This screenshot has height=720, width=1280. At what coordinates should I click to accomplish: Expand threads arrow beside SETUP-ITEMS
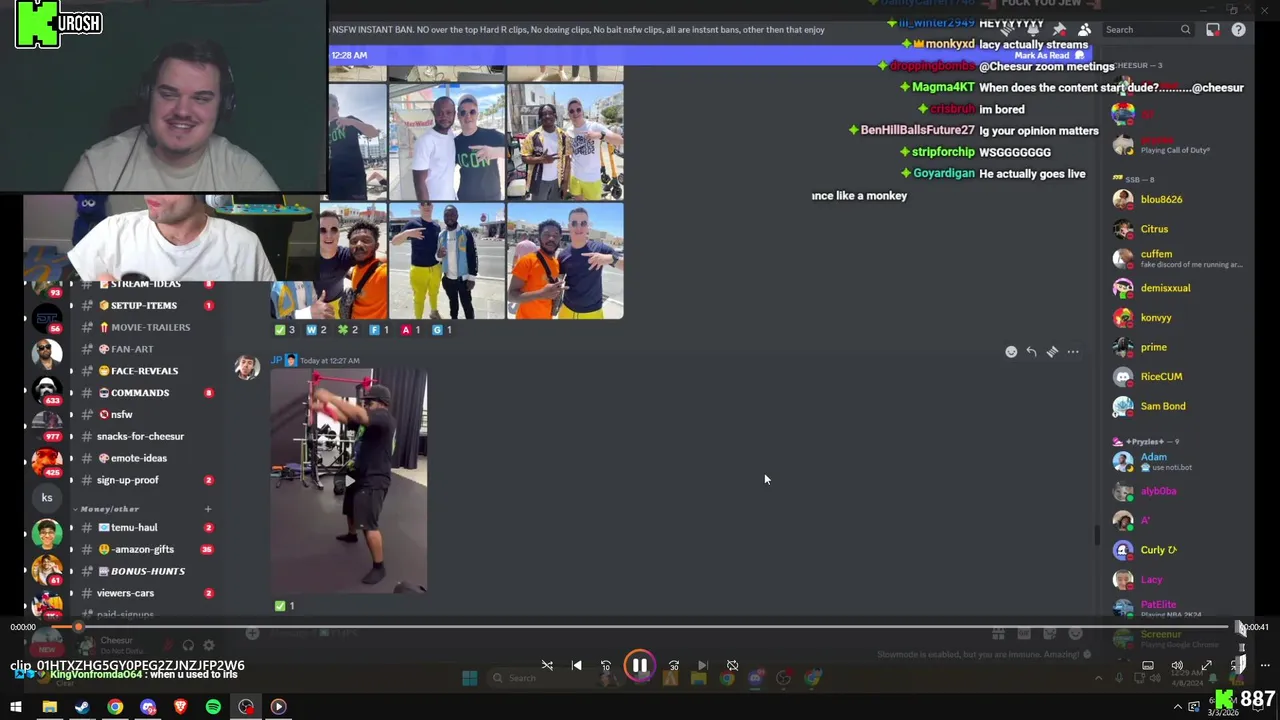[x=71, y=306]
